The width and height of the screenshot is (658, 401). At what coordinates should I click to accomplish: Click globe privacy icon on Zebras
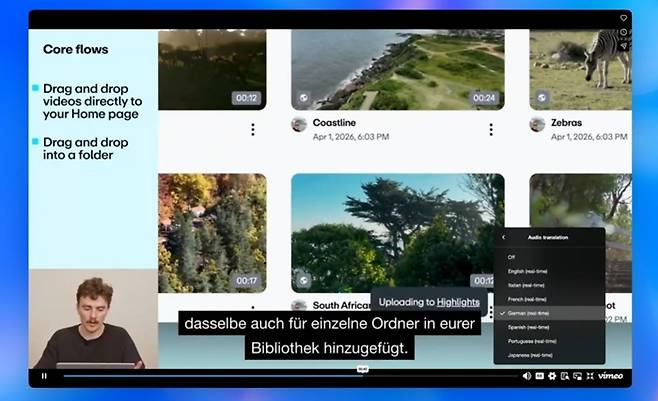(x=542, y=98)
